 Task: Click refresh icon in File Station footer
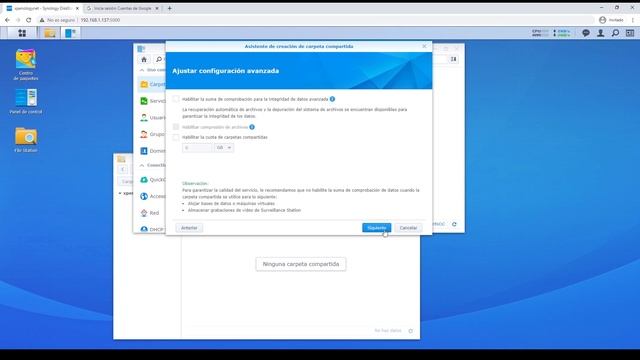[x=411, y=331]
